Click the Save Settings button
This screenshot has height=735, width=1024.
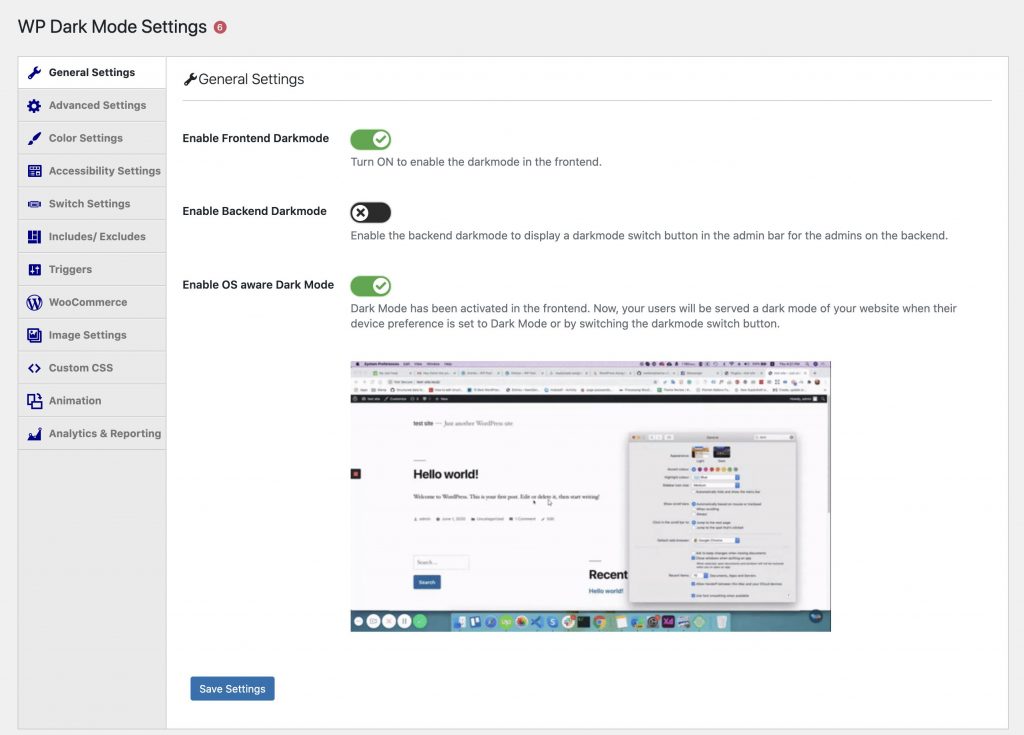(x=232, y=689)
